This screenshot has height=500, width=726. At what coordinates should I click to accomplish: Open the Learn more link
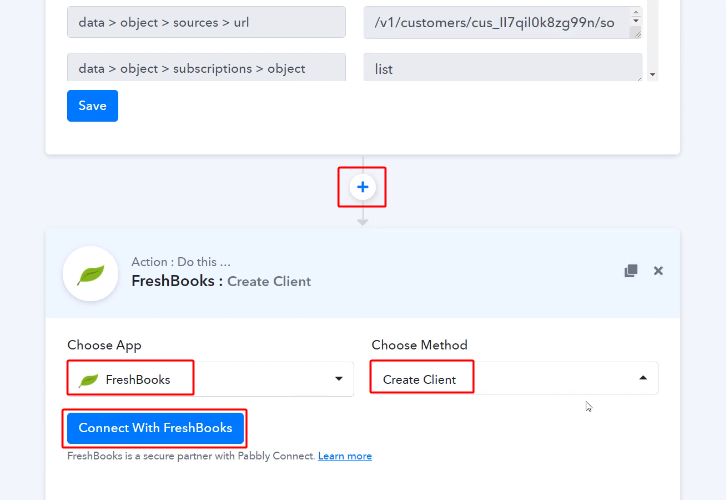(345, 456)
